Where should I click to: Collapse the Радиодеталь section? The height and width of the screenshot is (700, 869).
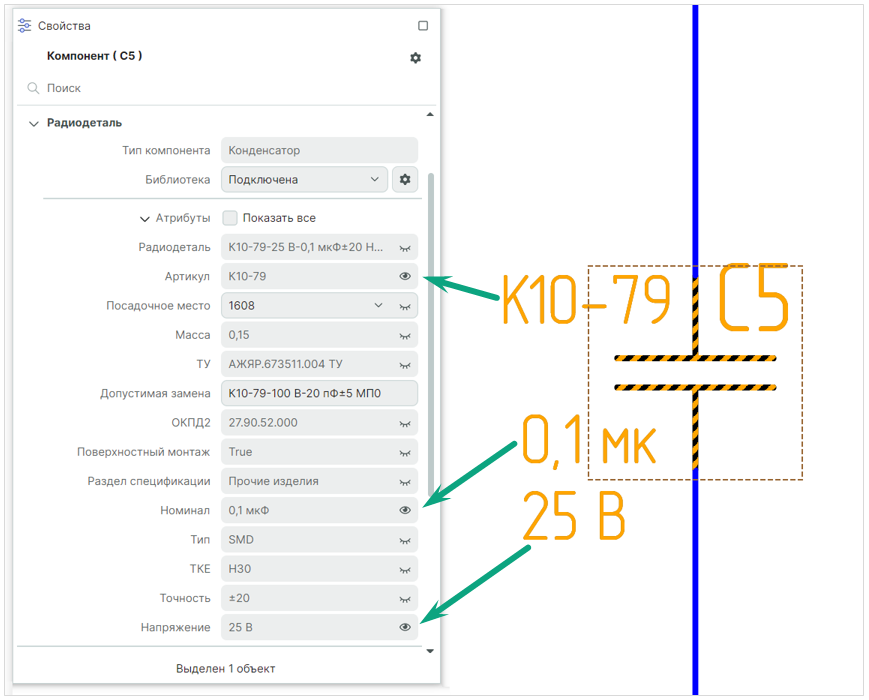tap(34, 123)
